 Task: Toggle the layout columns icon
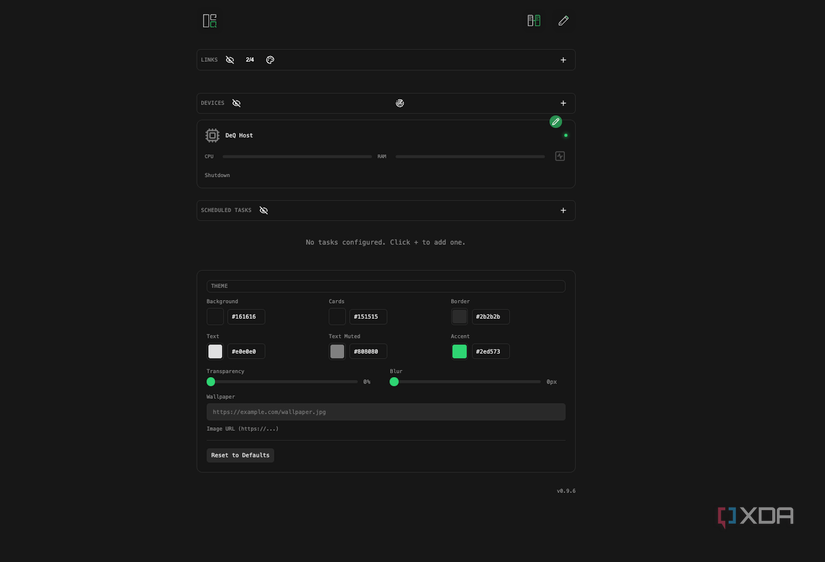click(x=534, y=21)
